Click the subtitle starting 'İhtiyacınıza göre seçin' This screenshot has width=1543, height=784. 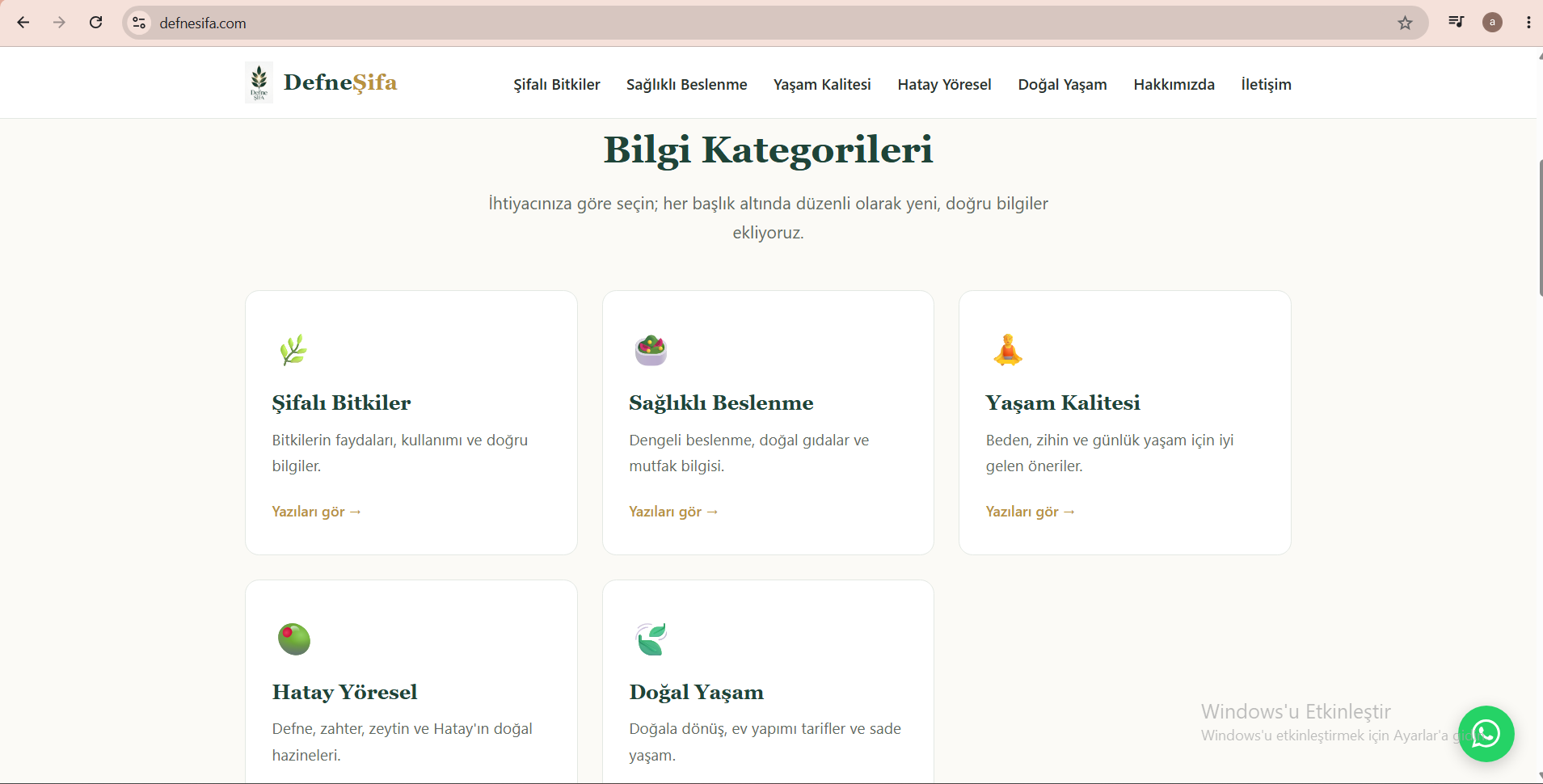(x=768, y=218)
